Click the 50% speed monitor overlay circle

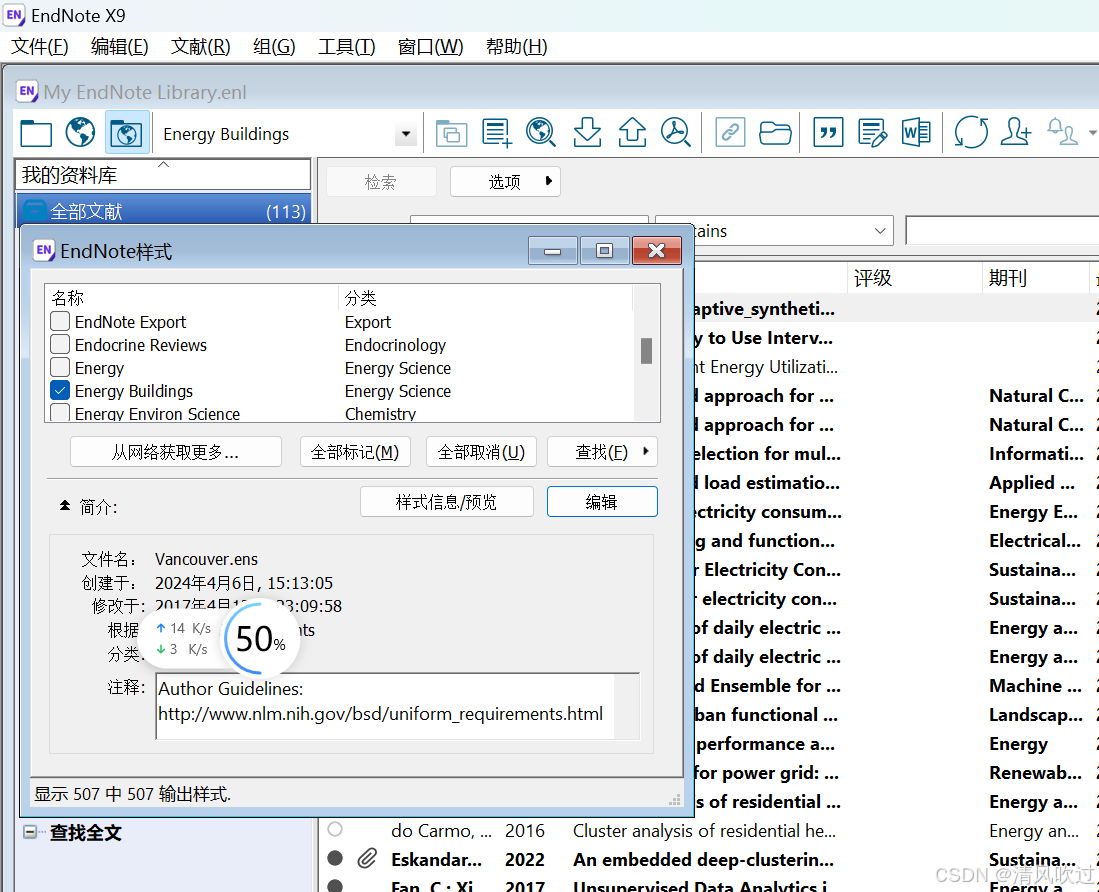tap(261, 639)
